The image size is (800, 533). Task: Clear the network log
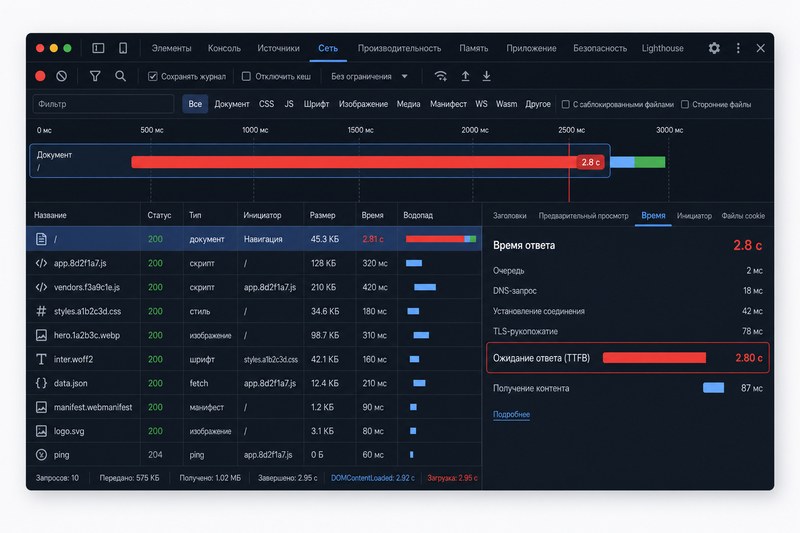click(62, 76)
